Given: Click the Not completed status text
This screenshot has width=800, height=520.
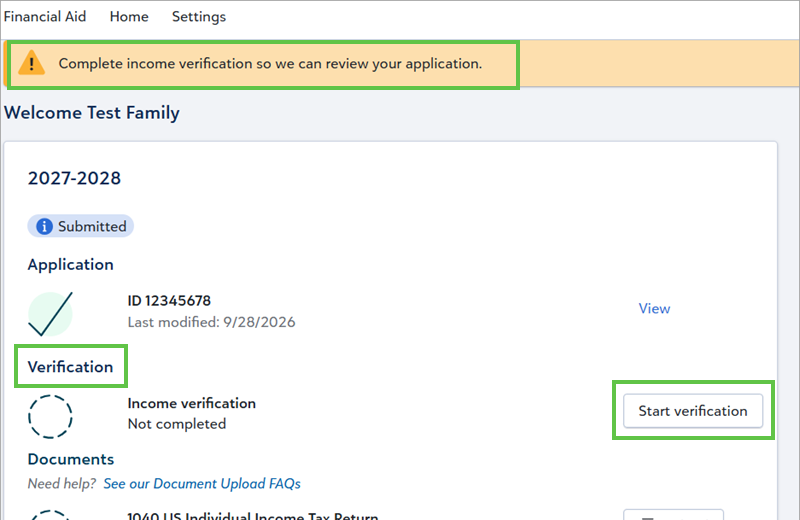Looking at the screenshot, I should (x=177, y=424).
